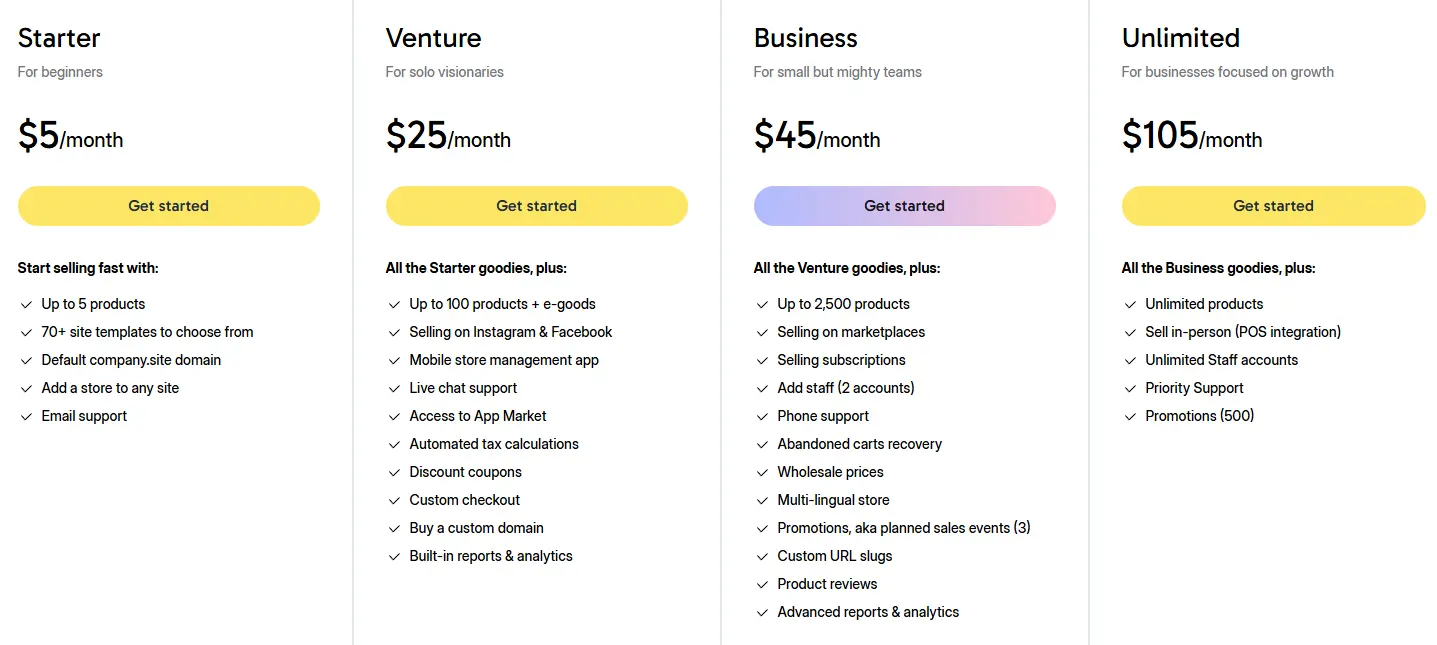Click checkmark beside Live chat support
The height and width of the screenshot is (645, 1437).
coord(394,389)
